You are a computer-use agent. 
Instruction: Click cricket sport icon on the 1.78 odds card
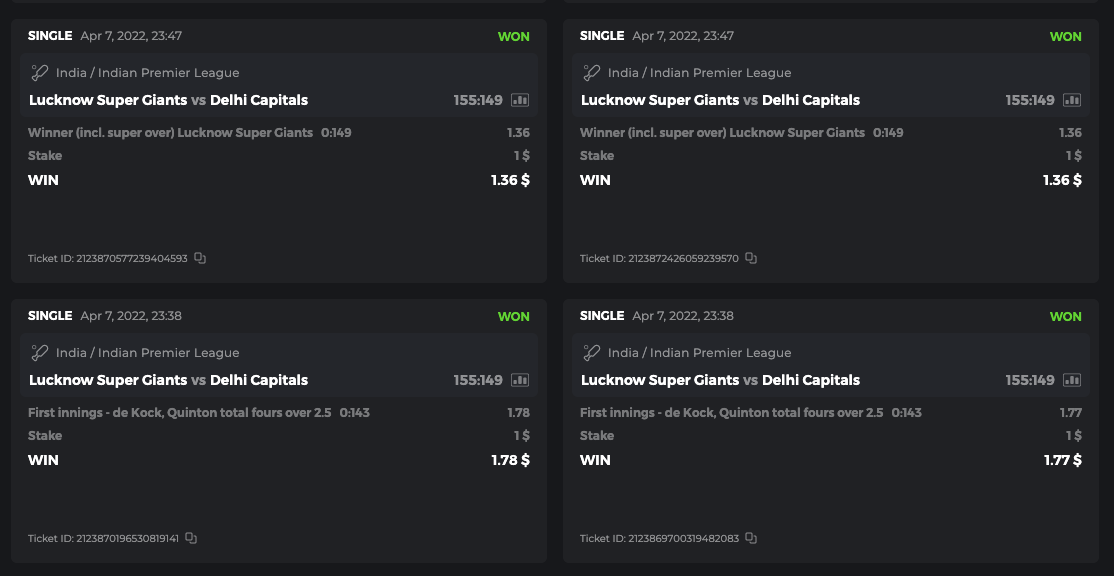(x=40, y=353)
